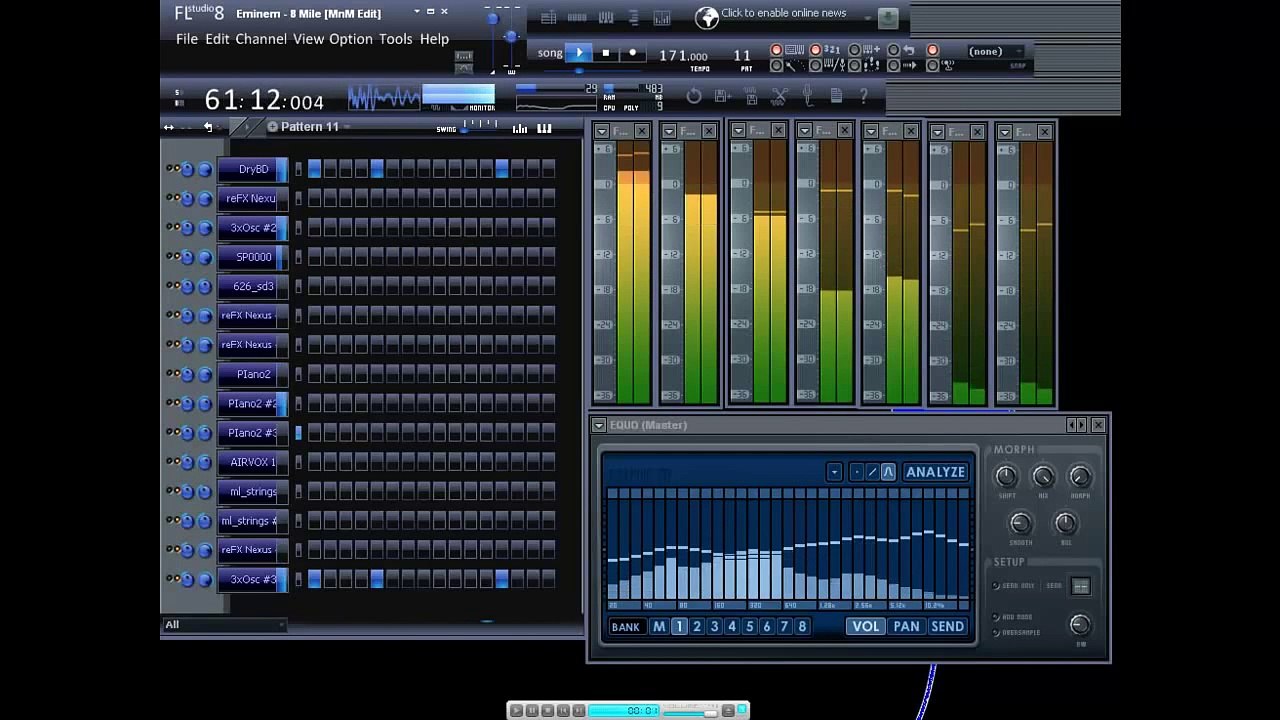Select the 626_sd3 channel button
Image resolution: width=1280 pixels, height=720 pixels.
click(253, 286)
